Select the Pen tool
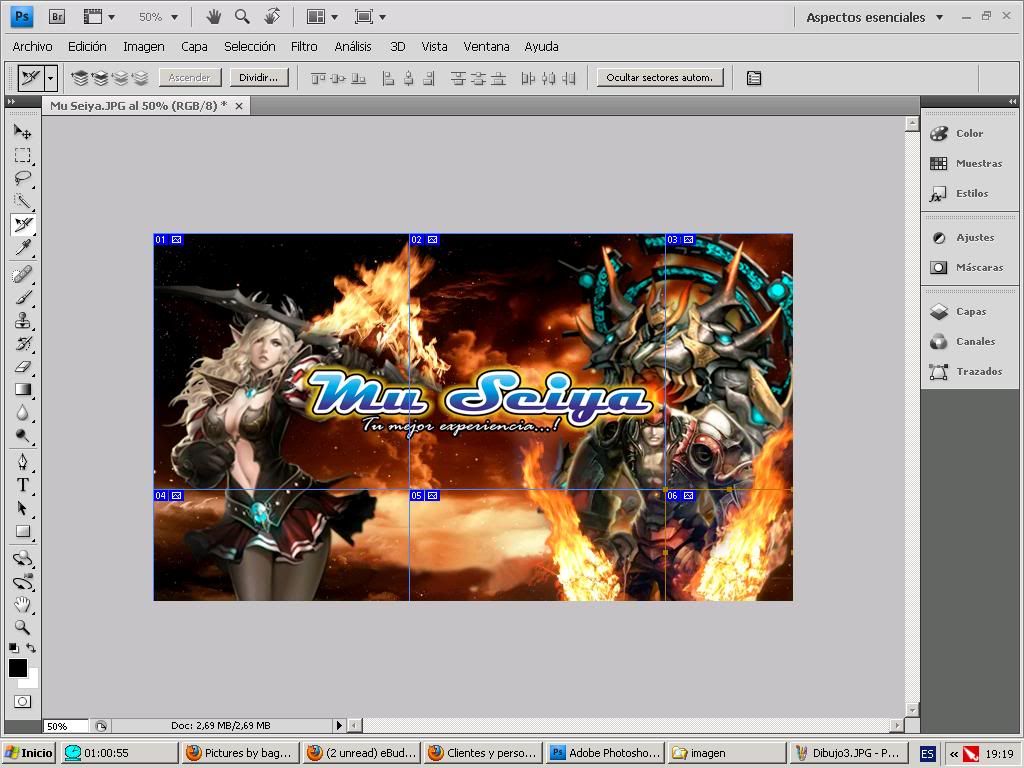The width and height of the screenshot is (1024, 768). click(22, 462)
